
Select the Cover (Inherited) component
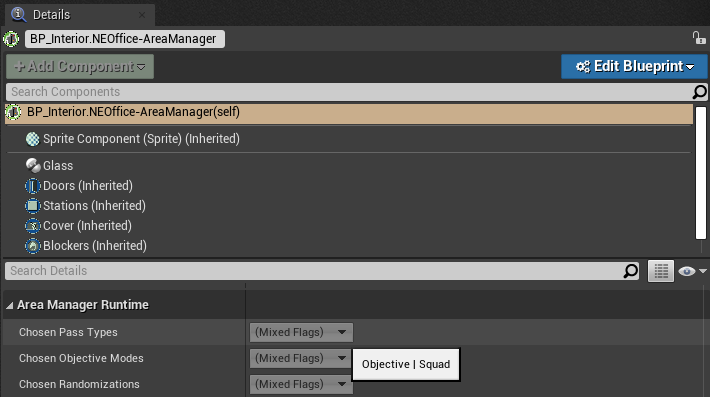point(87,225)
